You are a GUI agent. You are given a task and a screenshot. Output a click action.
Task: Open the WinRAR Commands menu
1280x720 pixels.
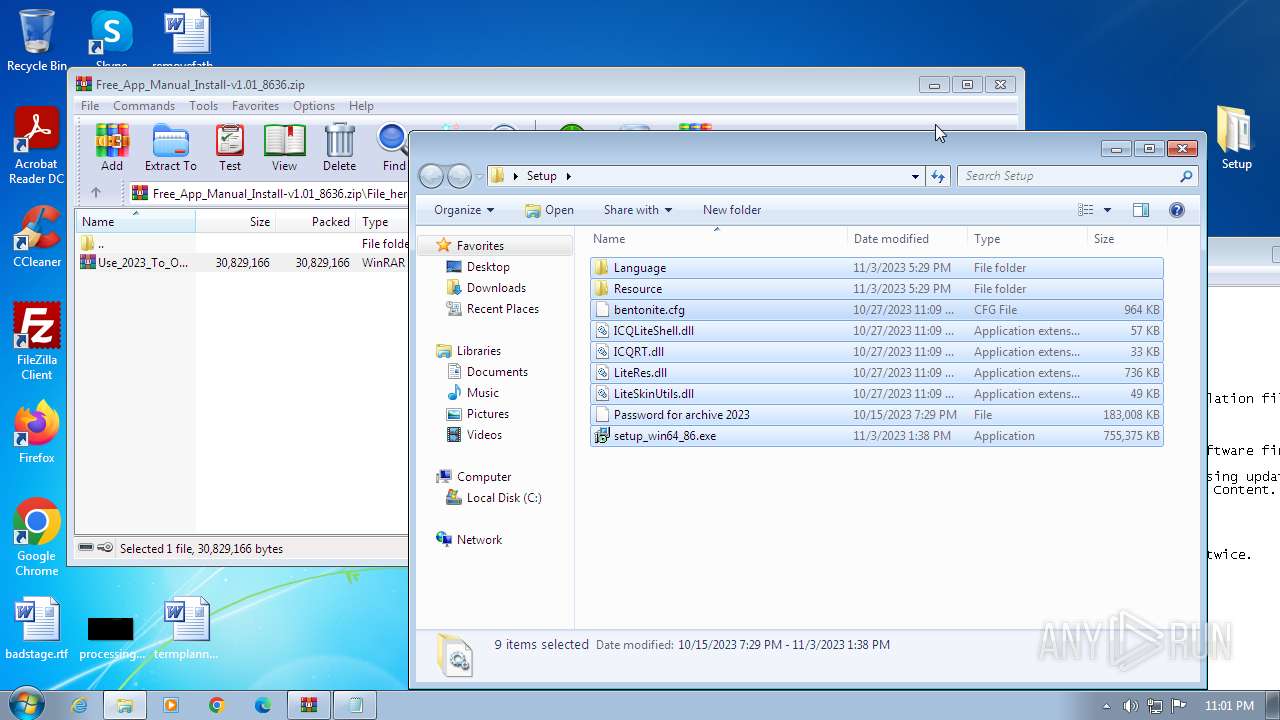click(144, 106)
